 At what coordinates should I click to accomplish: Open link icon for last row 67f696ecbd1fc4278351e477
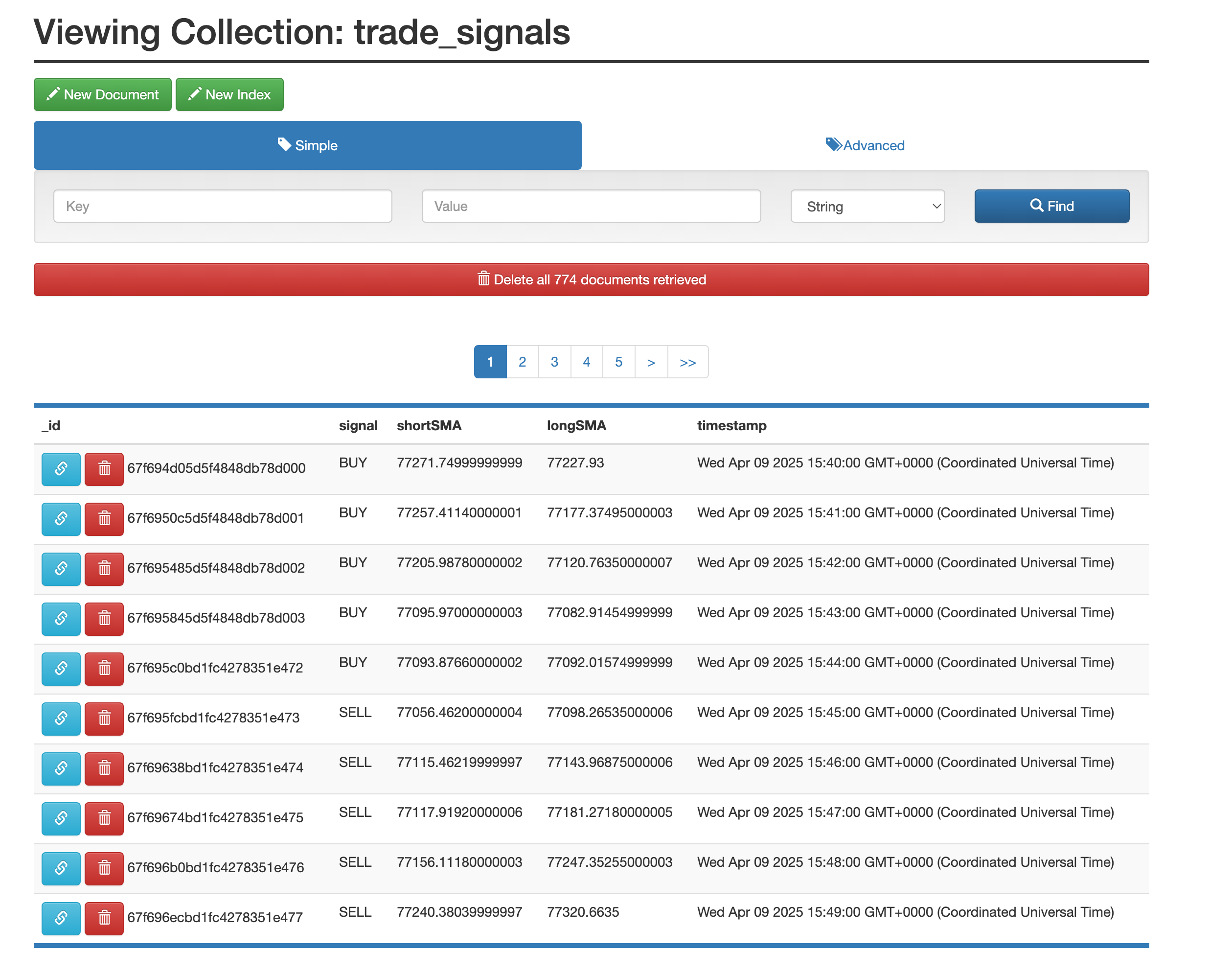tap(61, 918)
